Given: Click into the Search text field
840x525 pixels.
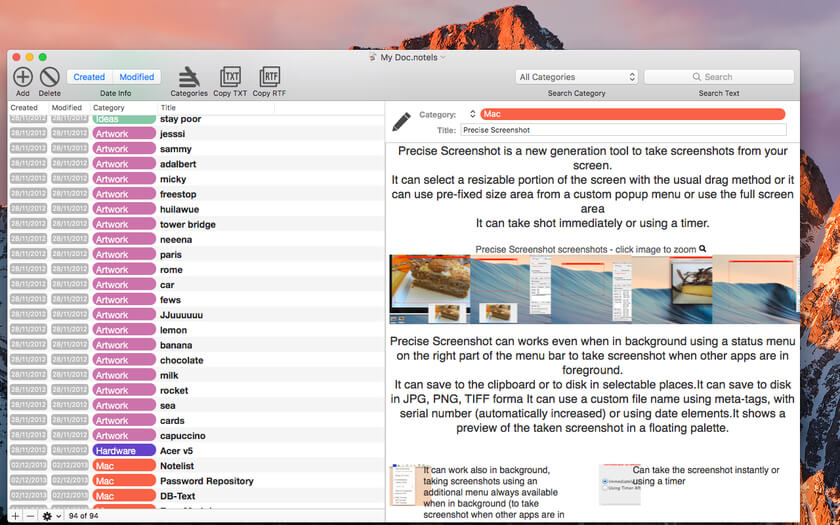Looking at the screenshot, I should pyautogui.click(x=719, y=77).
